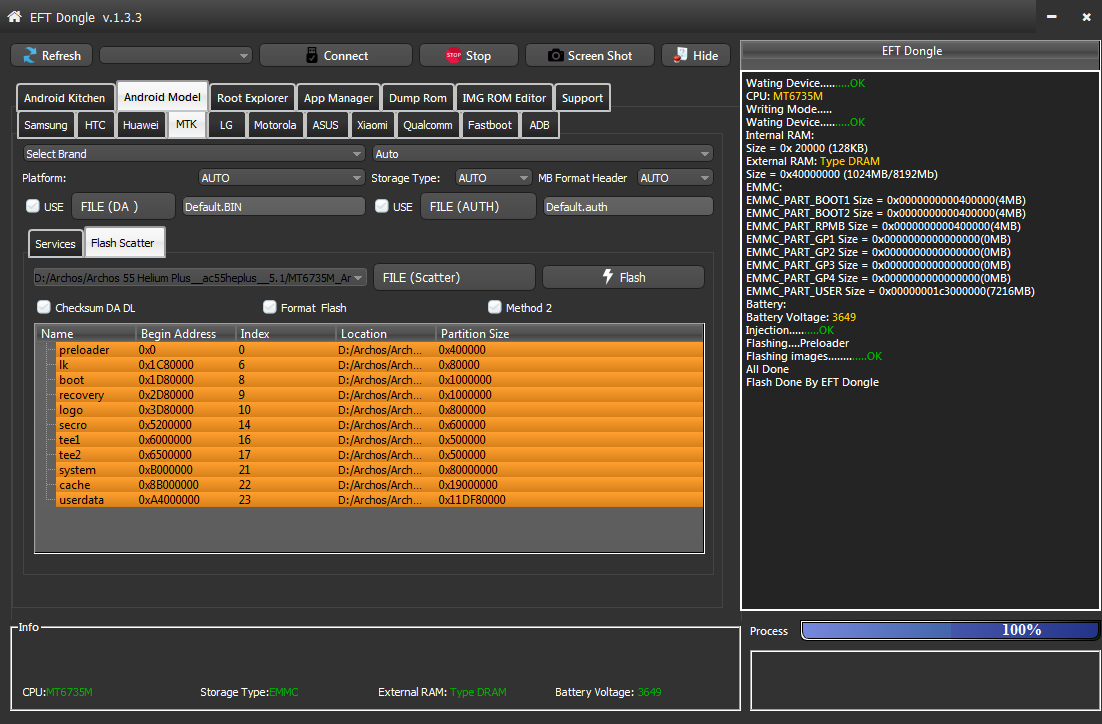The image size is (1102, 724).
Task: Click the Hide button icon
Action: pyautogui.click(x=680, y=55)
